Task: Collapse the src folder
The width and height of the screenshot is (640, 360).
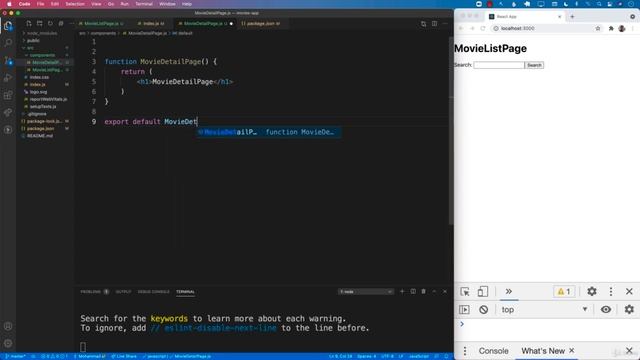Action: tap(30, 48)
